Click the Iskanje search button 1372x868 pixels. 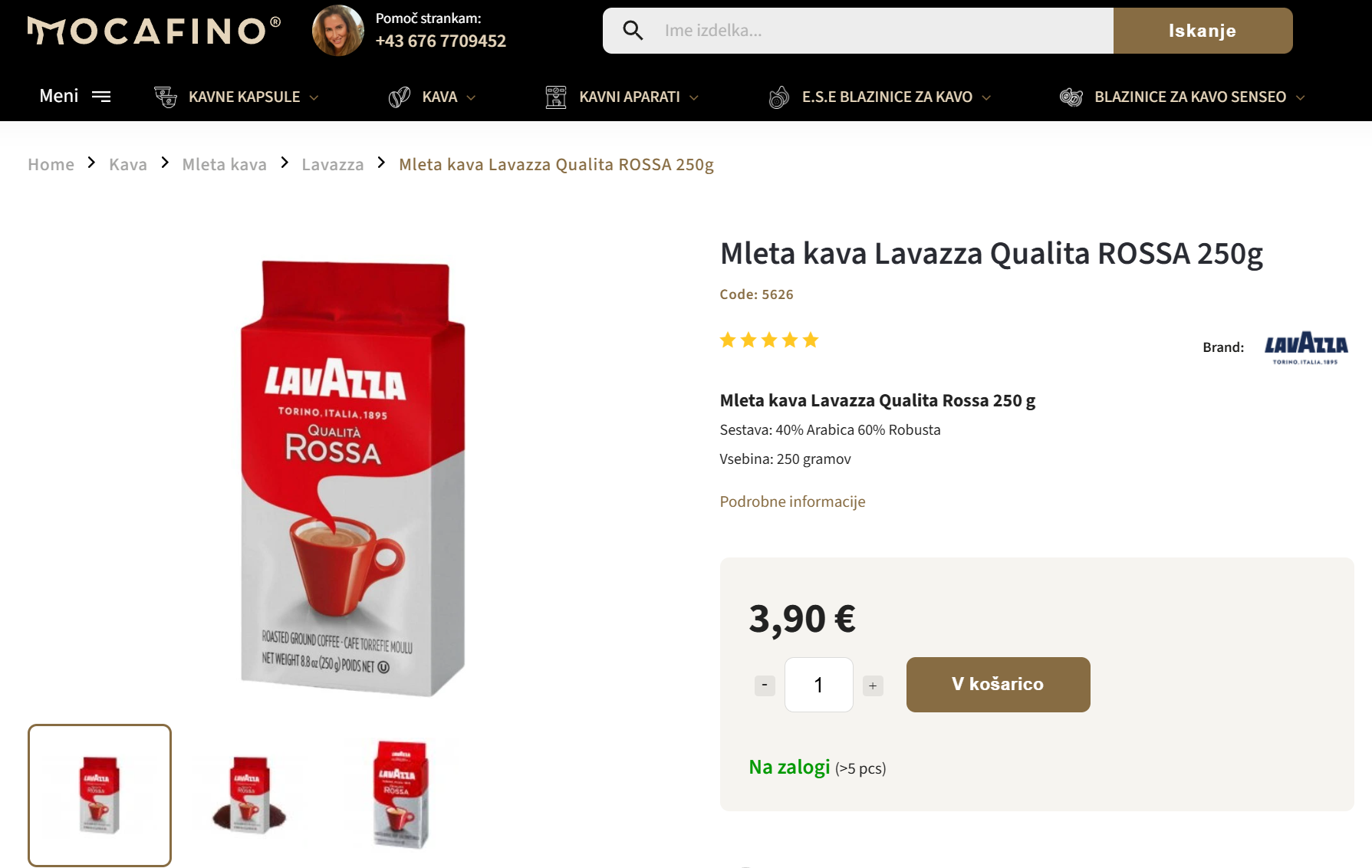[x=1203, y=31]
